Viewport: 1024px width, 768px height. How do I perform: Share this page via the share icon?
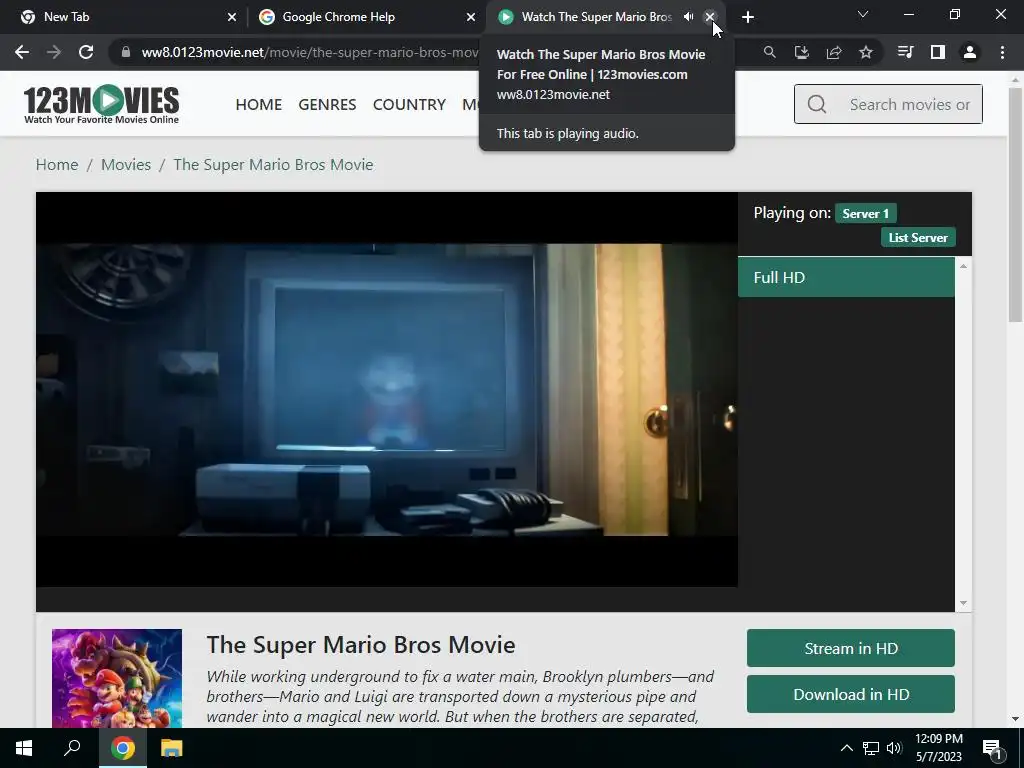pos(834,52)
